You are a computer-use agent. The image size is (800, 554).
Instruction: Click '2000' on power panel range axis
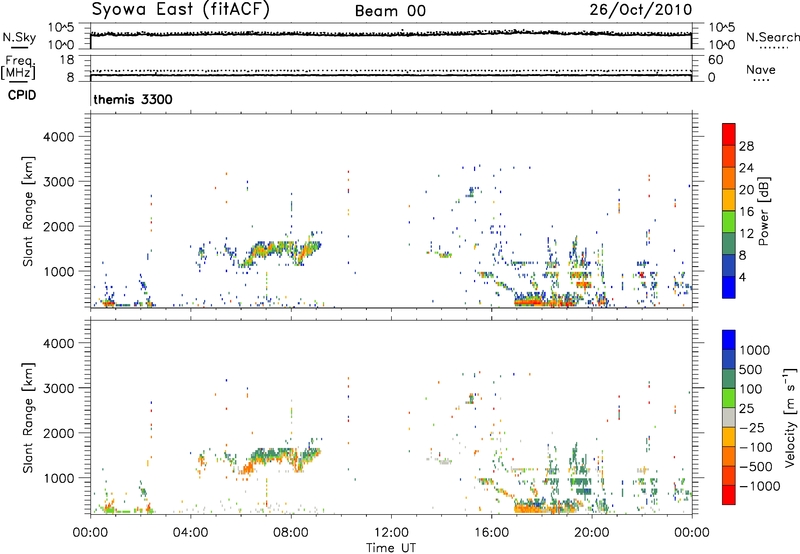(59, 226)
